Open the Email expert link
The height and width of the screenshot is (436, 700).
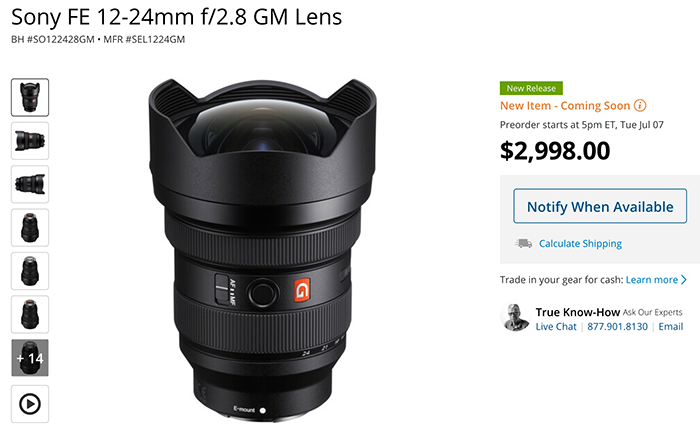671,327
